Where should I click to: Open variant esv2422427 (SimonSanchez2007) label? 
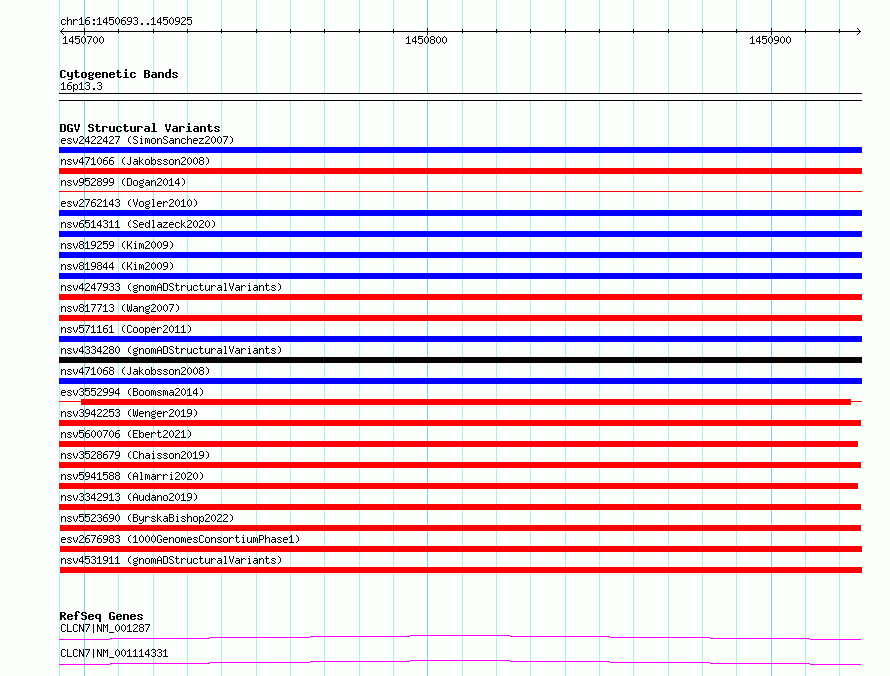147,140
